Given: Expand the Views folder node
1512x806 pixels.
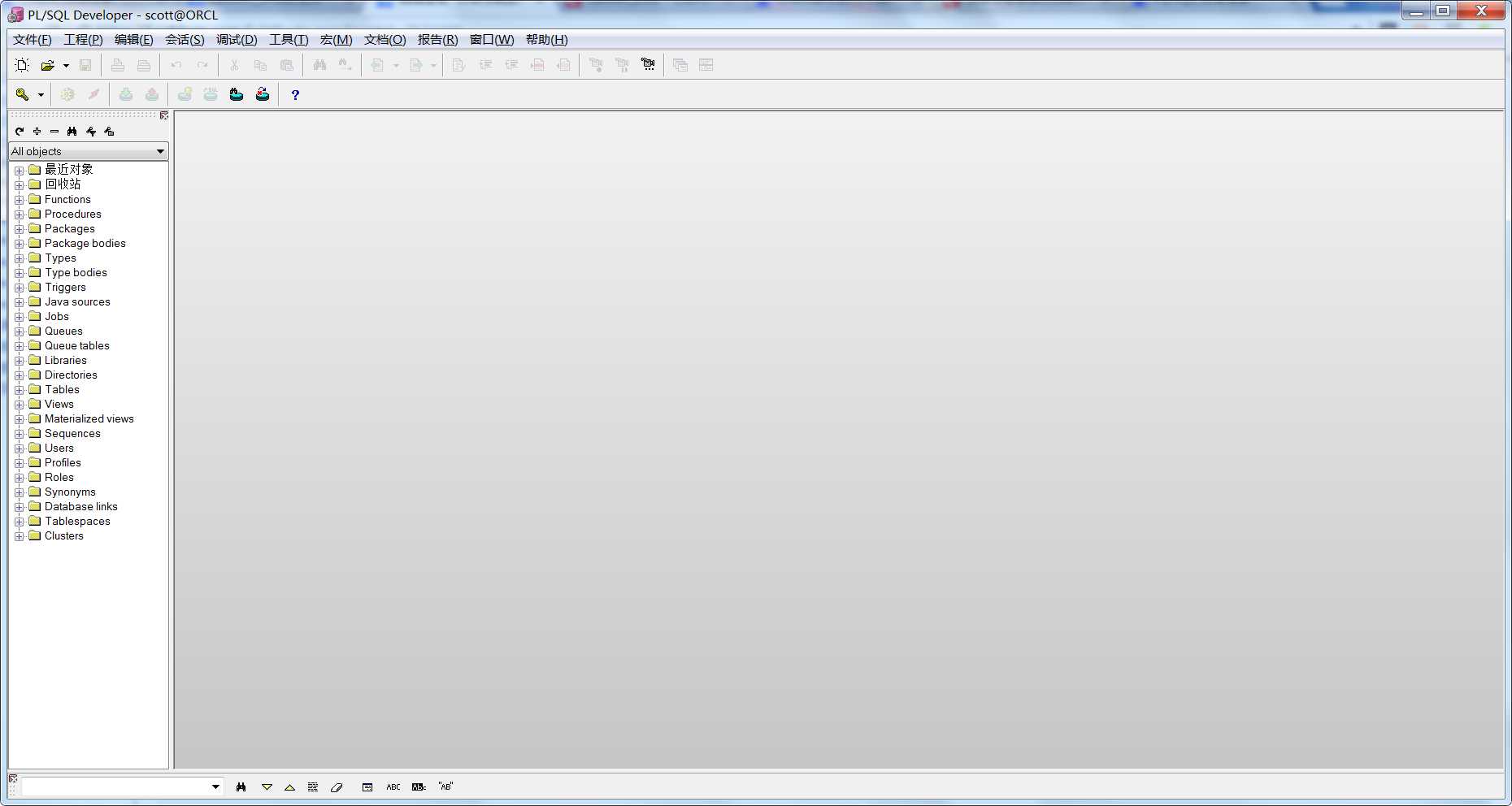Looking at the screenshot, I should point(19,405).
